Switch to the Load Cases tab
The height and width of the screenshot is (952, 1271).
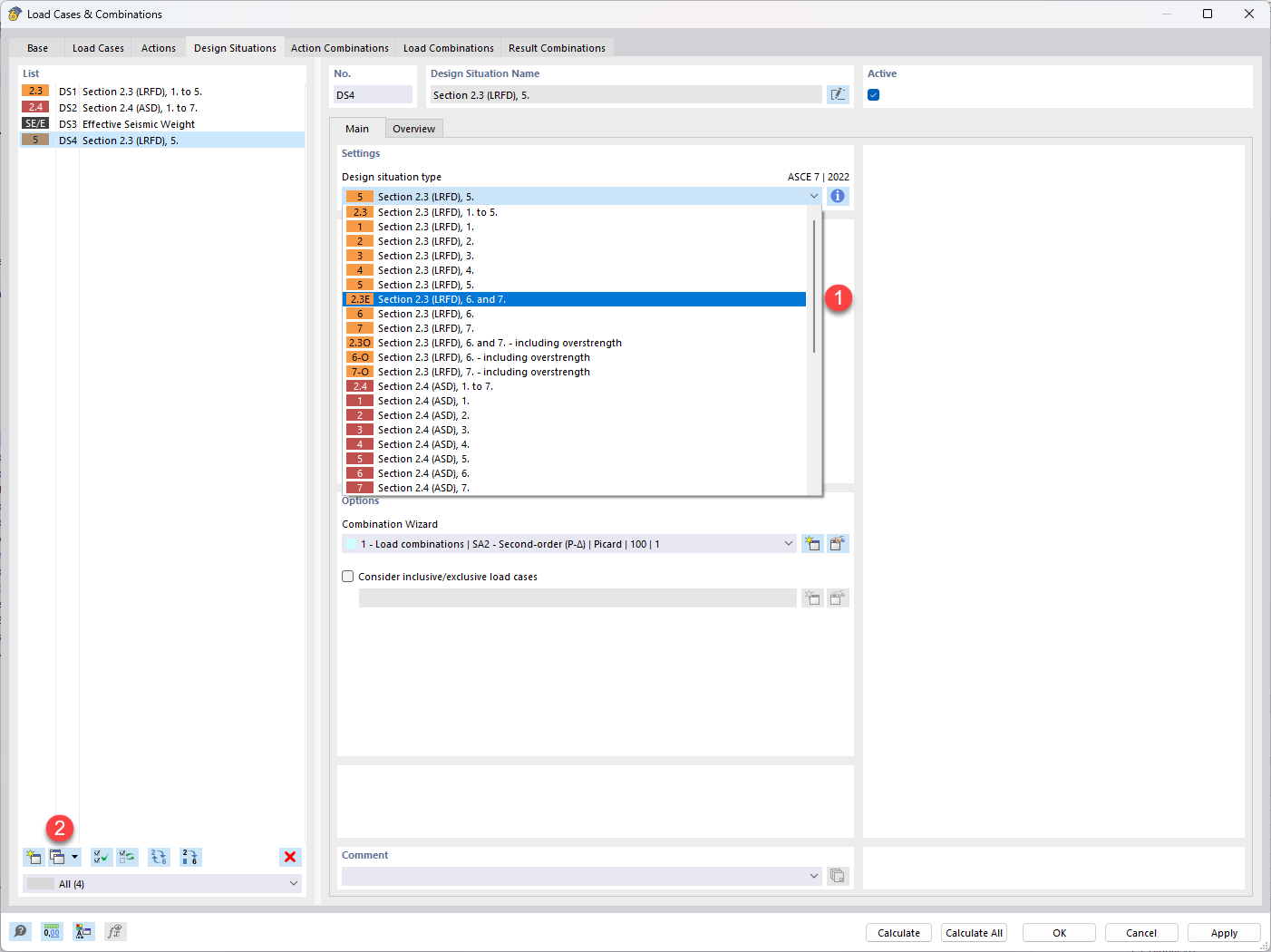pos(98,48)
